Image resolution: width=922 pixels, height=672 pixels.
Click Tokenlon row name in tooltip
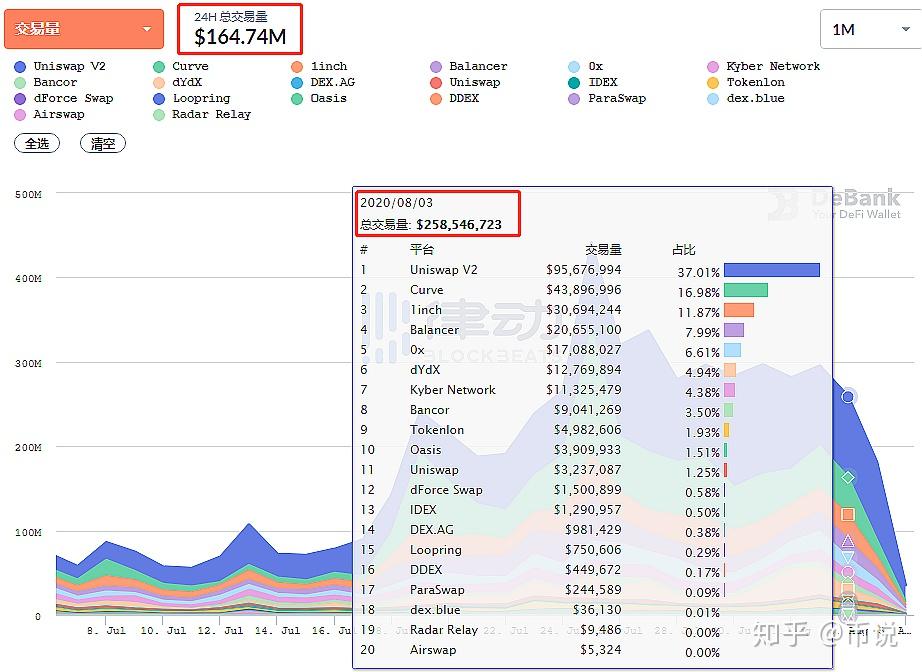click(x=437, y=430)
